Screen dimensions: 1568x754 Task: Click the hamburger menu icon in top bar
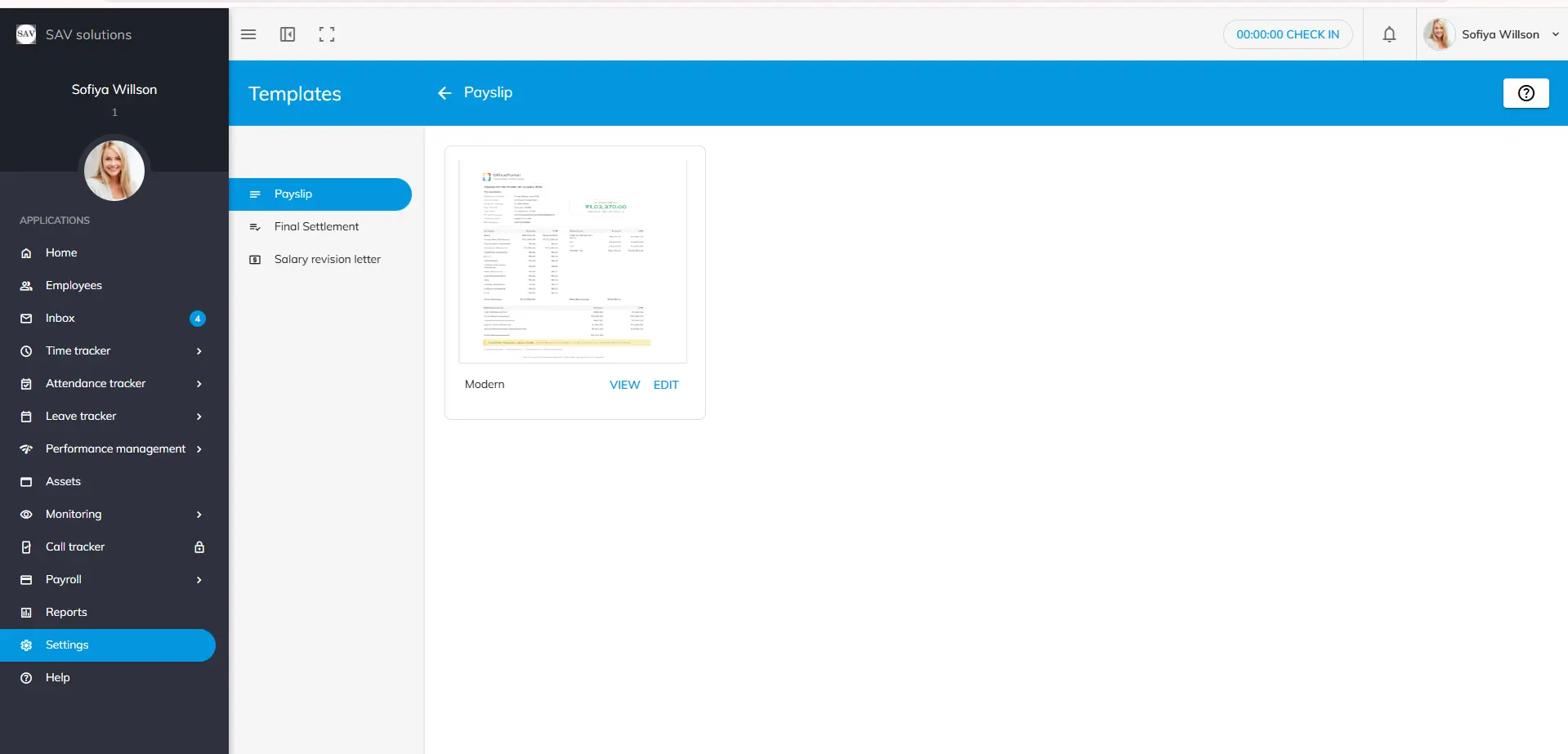tap(248, 34)
